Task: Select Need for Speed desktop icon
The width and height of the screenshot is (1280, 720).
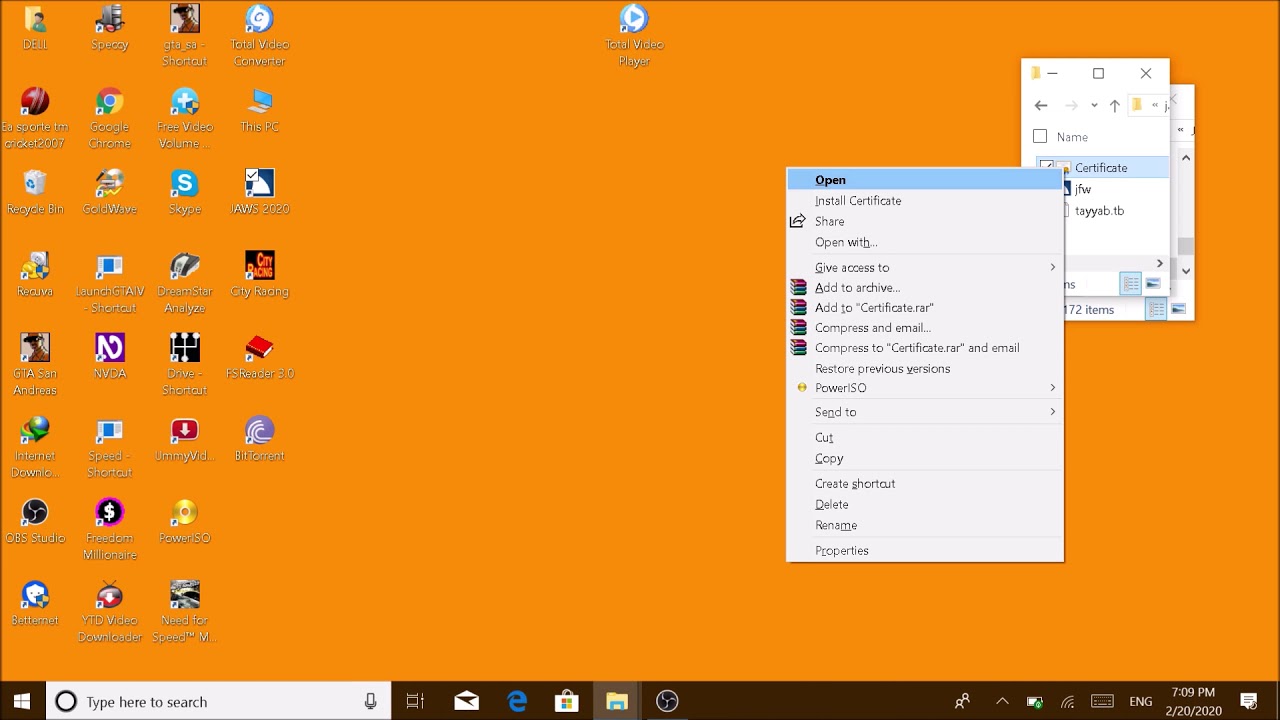Action: pos(184,611)
